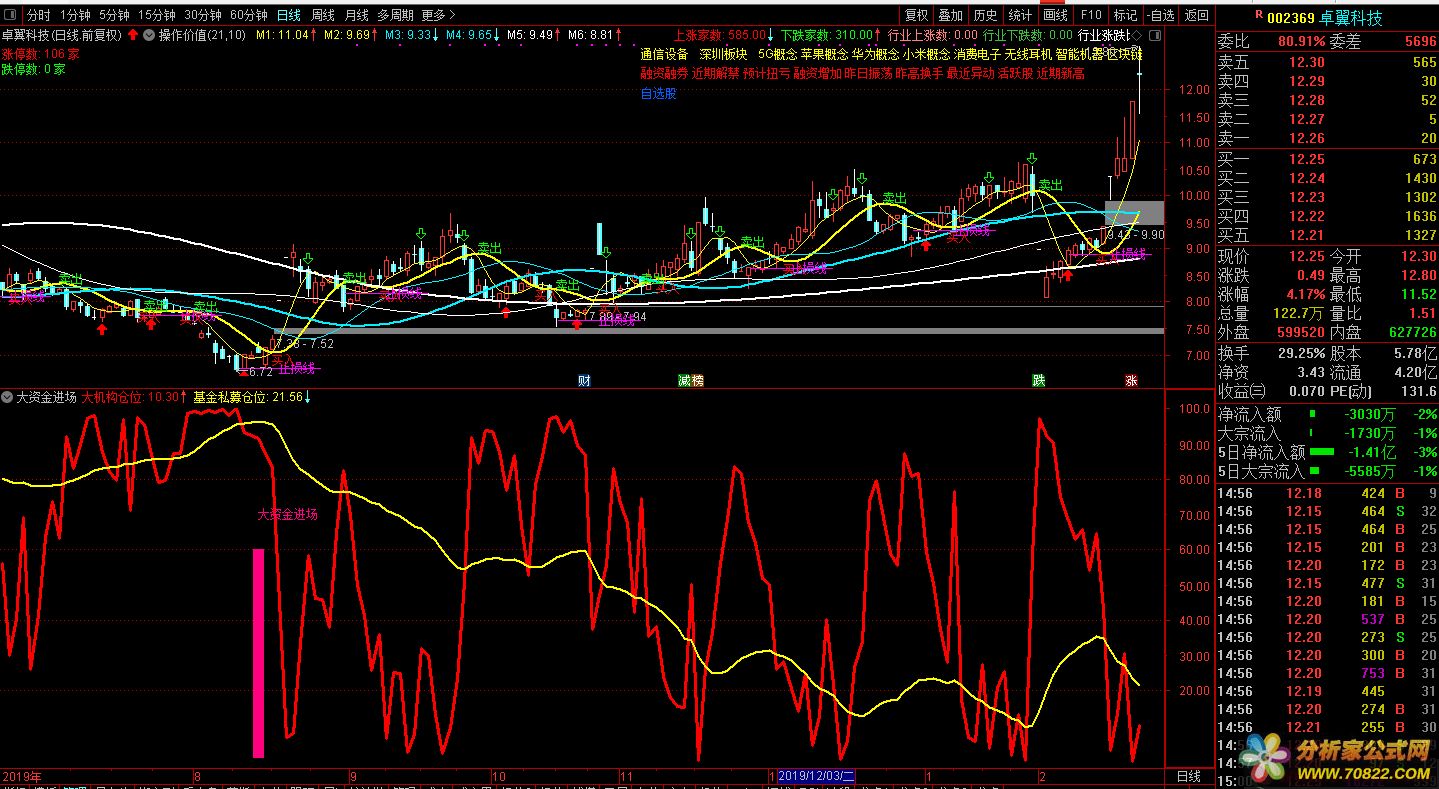Viewport: 1439px width, 789px height.
Task: Click the 叠加 overlay button
Action: 951,15
